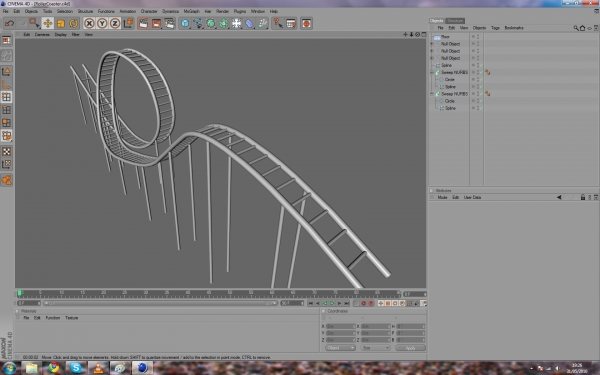This screenshot has width=600, height=375.
Task: Click the tag on upper Sweep NURBS
Action: point(488,72)
